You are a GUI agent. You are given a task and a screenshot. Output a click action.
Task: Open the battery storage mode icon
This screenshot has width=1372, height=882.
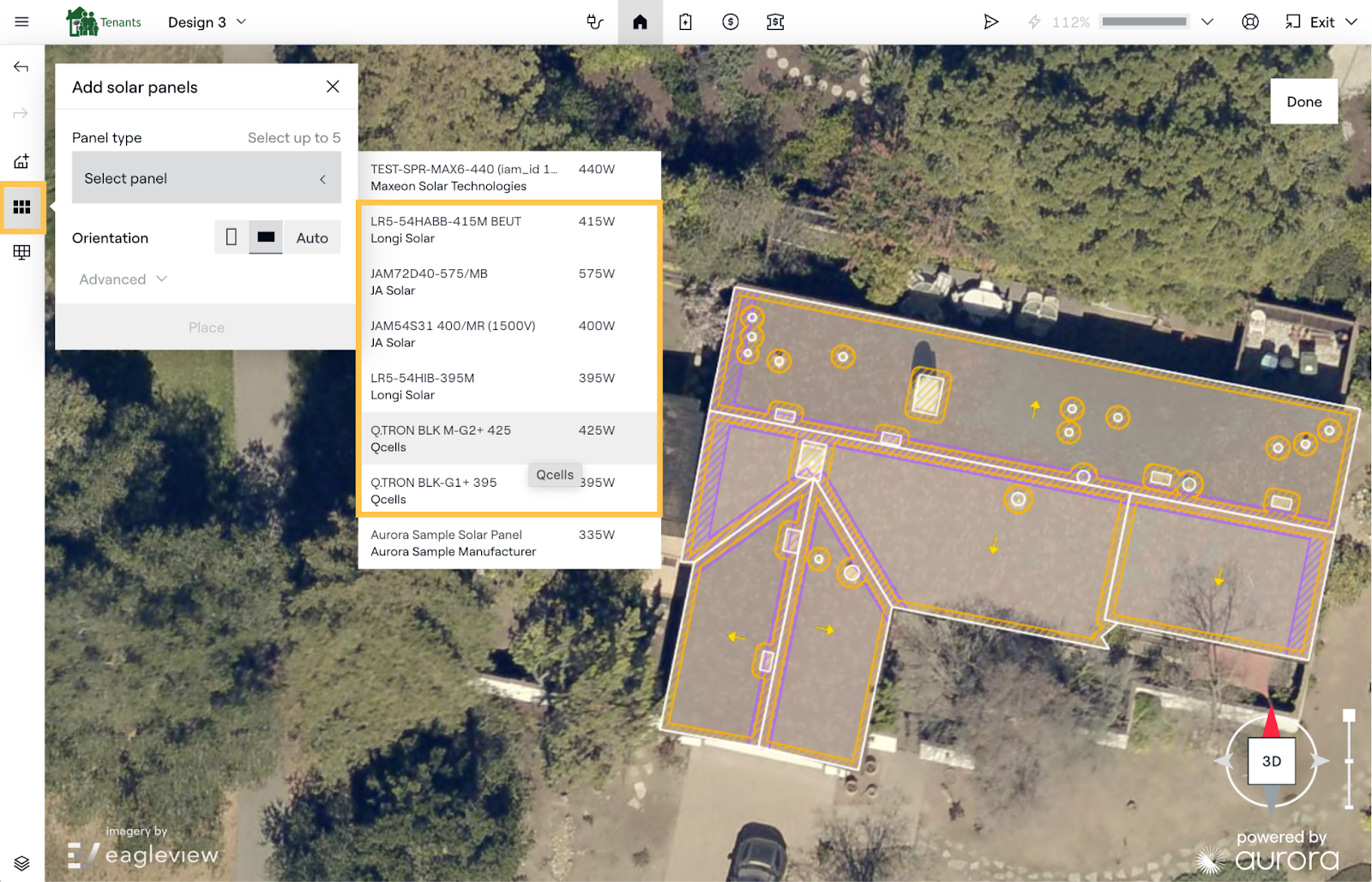[685, 21]
